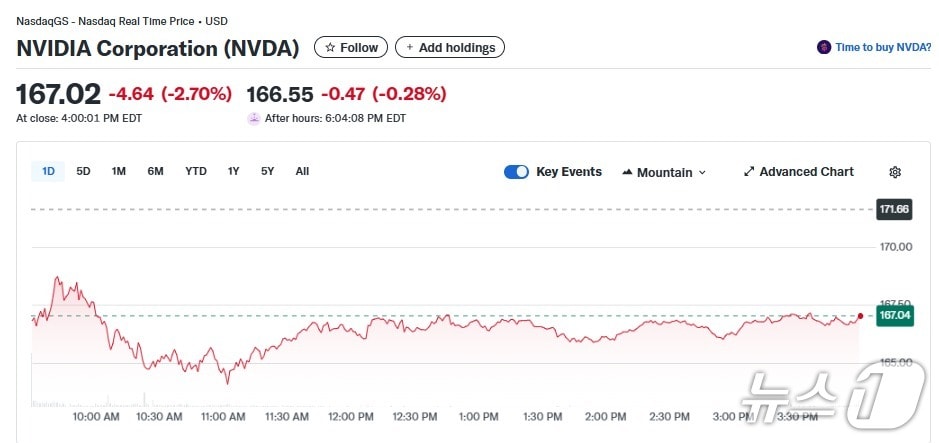
Task: Click the Mountain chart type icon
Action: coord(627,172)
